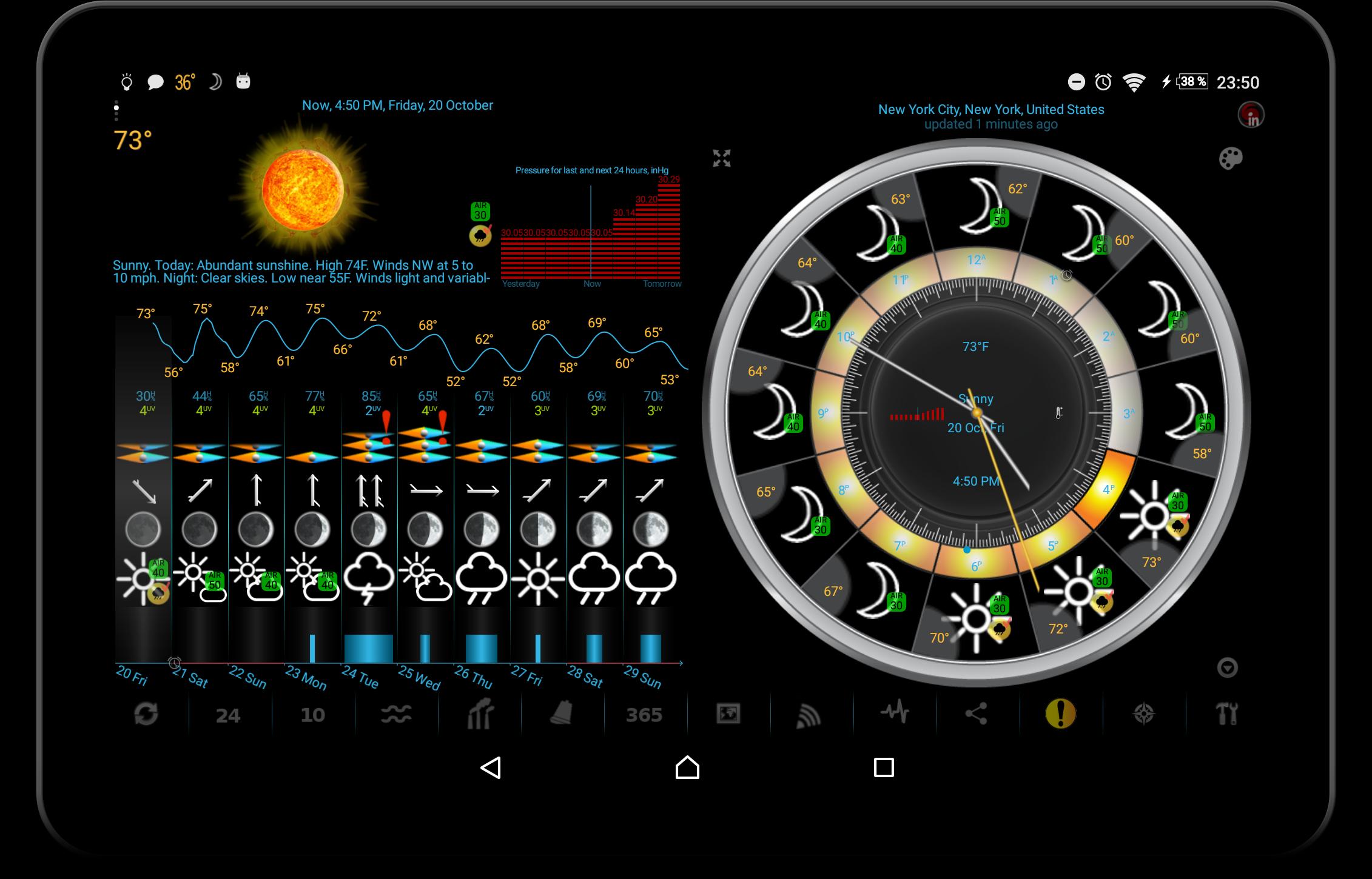Tap the wind arrow for 20 Fri
Screen dimensions: 1372x879
point(144,491)
